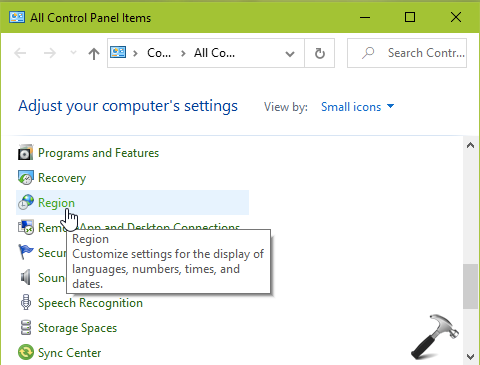
Task: Expand the chevron before All Co...
Action: pos(183,53)
